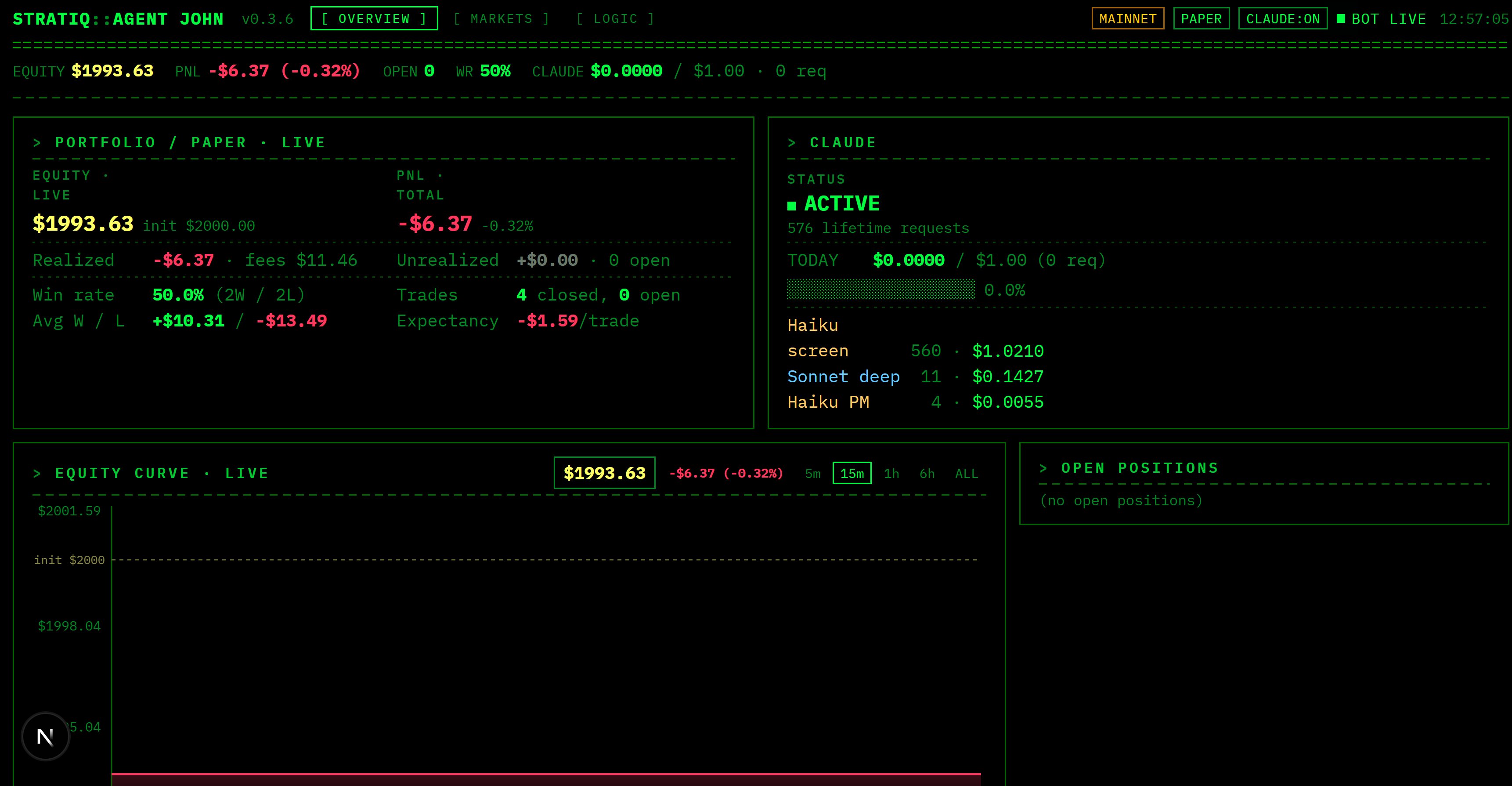Screen dimensions: 1512x786
Task: Click the 576 lifetime requests text
Action: tap(878, 228)
